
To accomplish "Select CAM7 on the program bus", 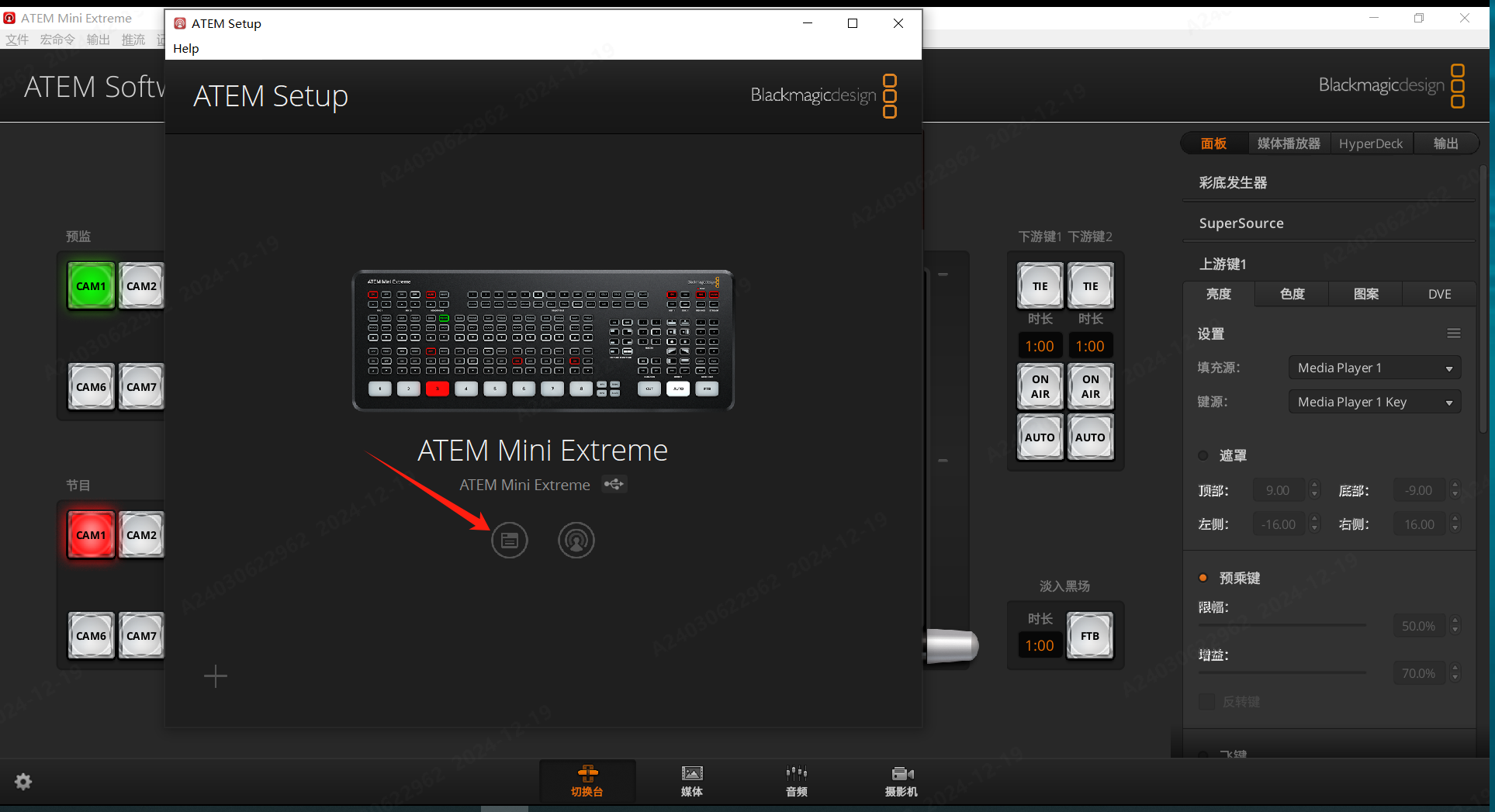I will pos(141,636).
